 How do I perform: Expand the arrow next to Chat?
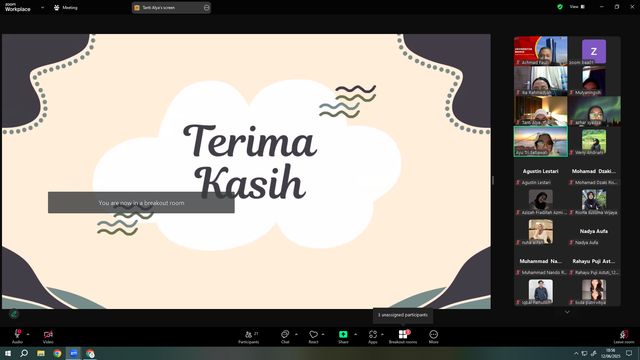point(296,334)
